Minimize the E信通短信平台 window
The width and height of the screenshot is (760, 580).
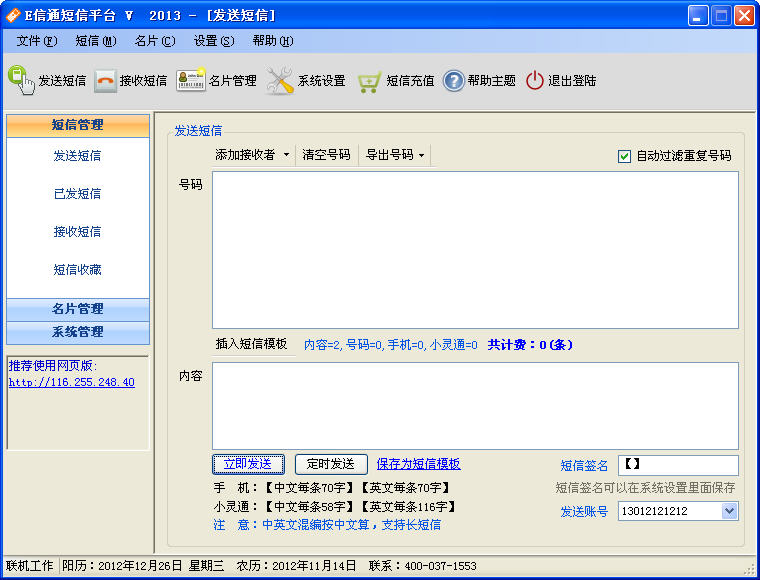coord(697,16)
